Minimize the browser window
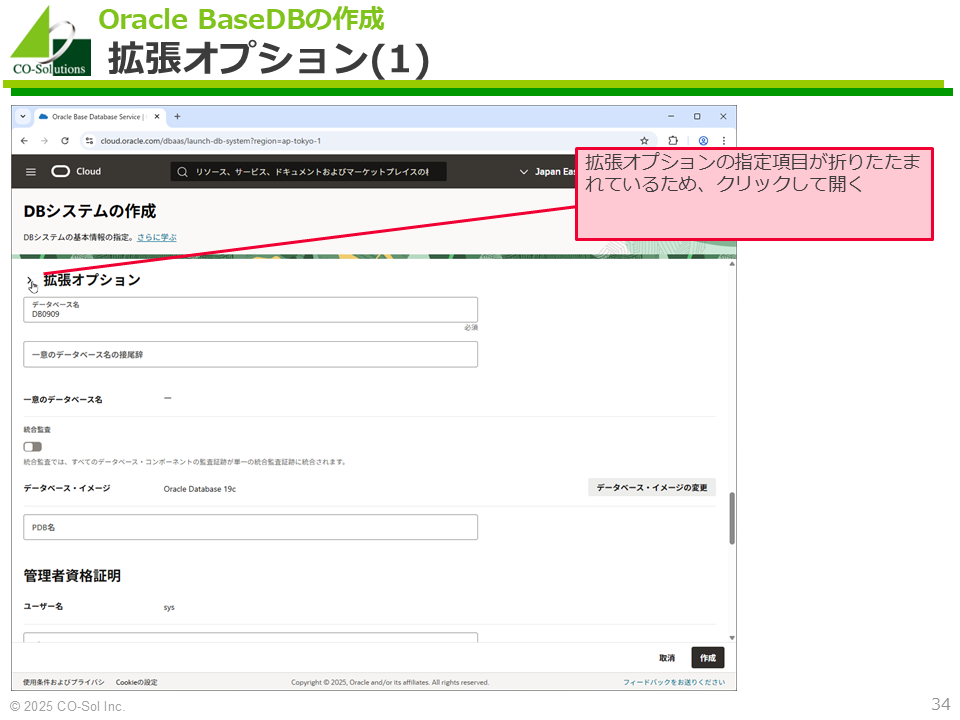Screen dimensions: 960x720 click(x=671, y=116)
